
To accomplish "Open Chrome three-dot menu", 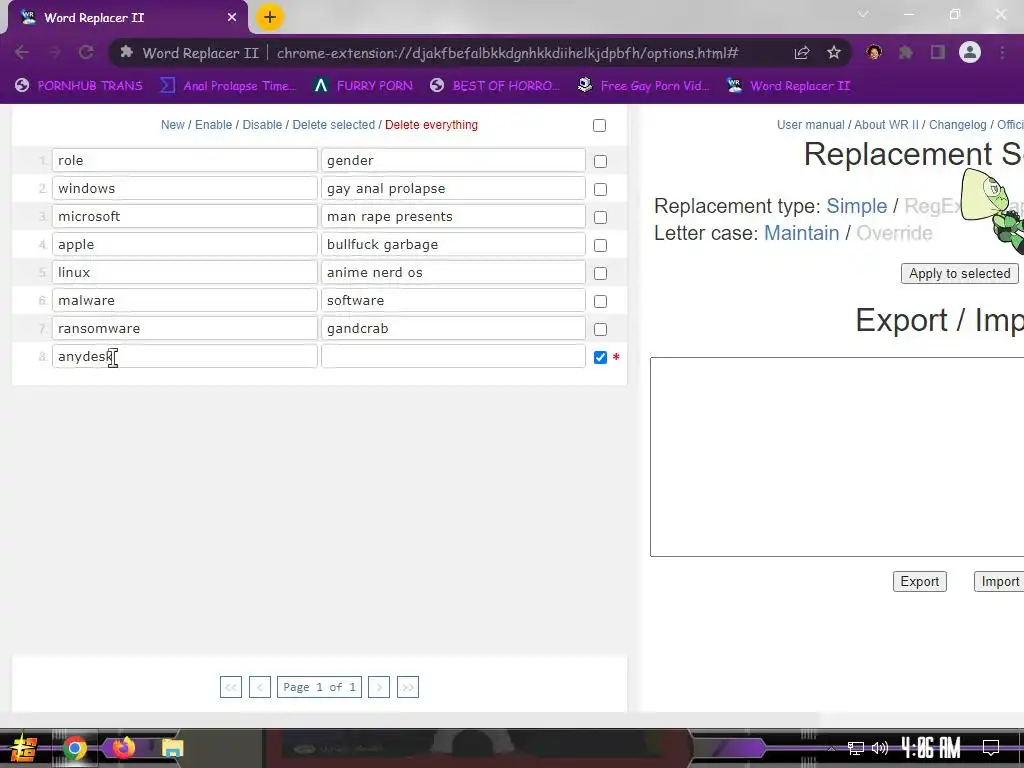I will point(1002,52).
